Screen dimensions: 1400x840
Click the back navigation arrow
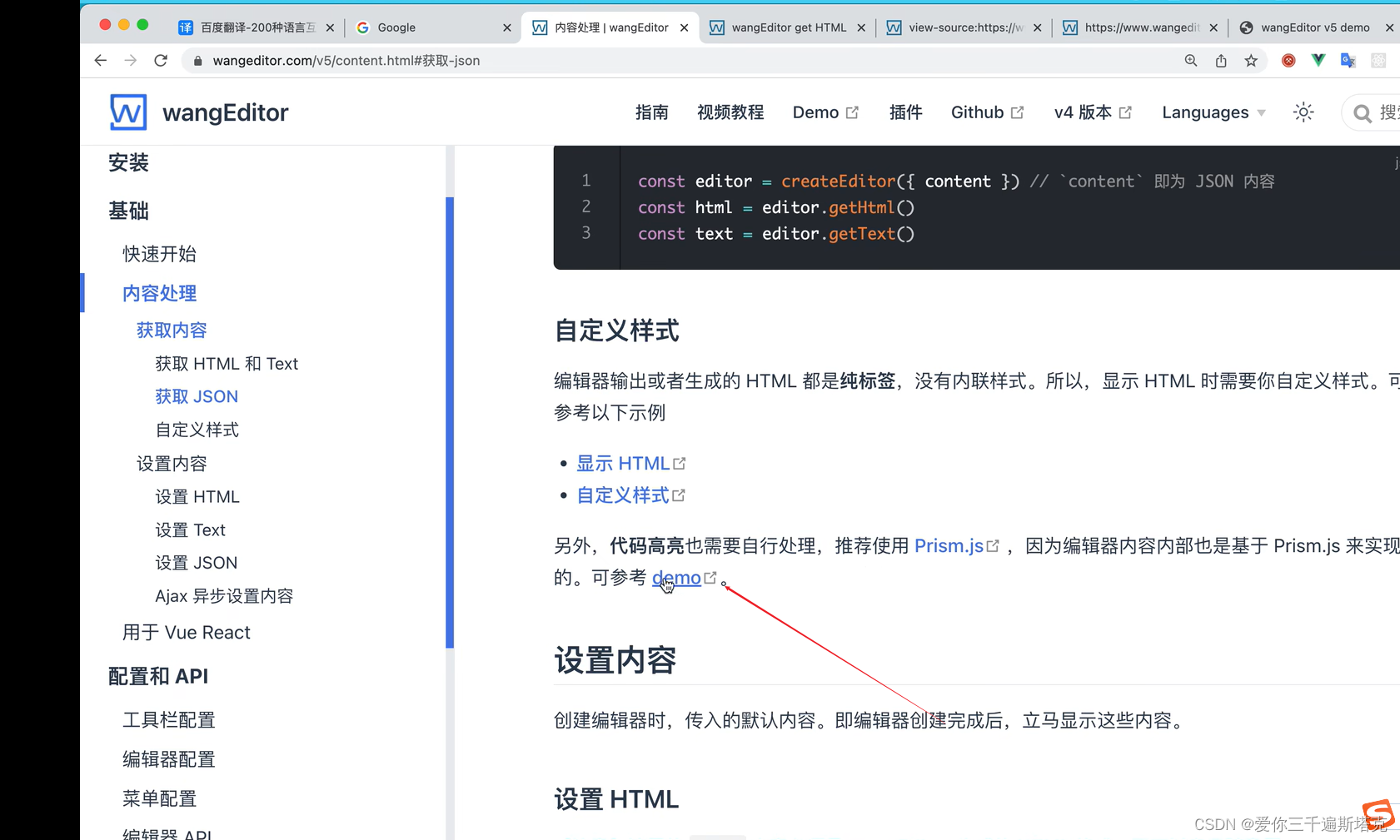(x=100, y=60)
